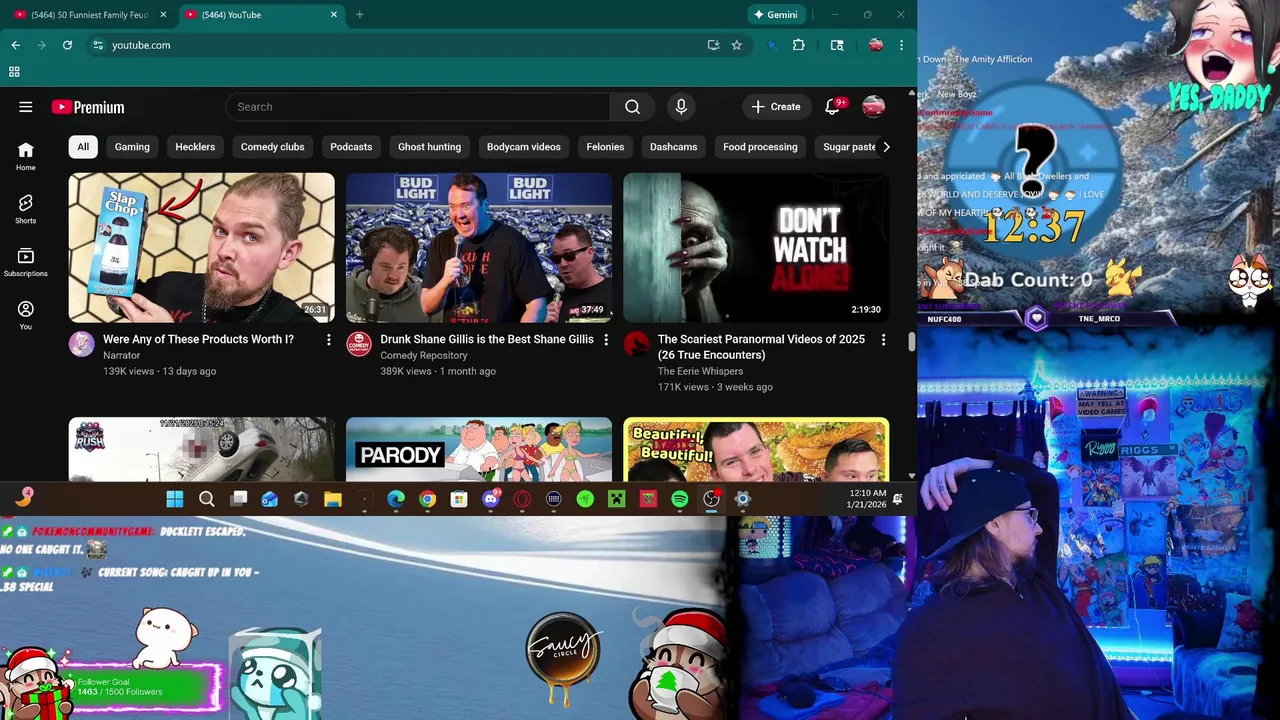Image resolution: width=1280 pixels, height=720 pixels.
Task: Reload the page in Chrome
Action: pyautogui.click(x=67, y=45)
